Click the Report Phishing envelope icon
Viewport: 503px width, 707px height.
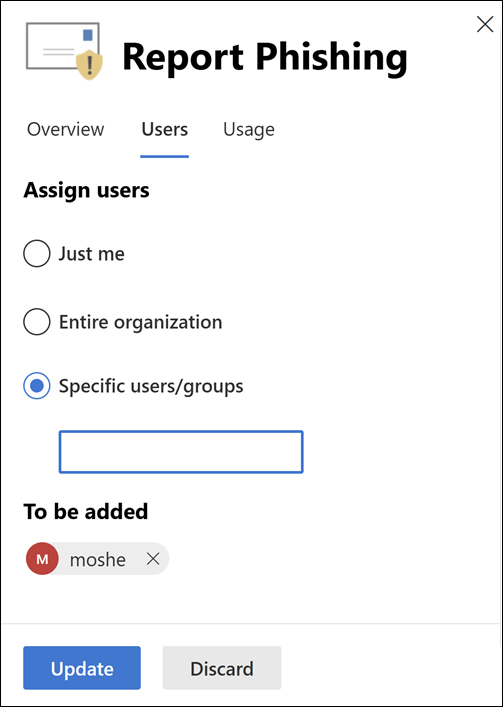[x=64, y=50]
